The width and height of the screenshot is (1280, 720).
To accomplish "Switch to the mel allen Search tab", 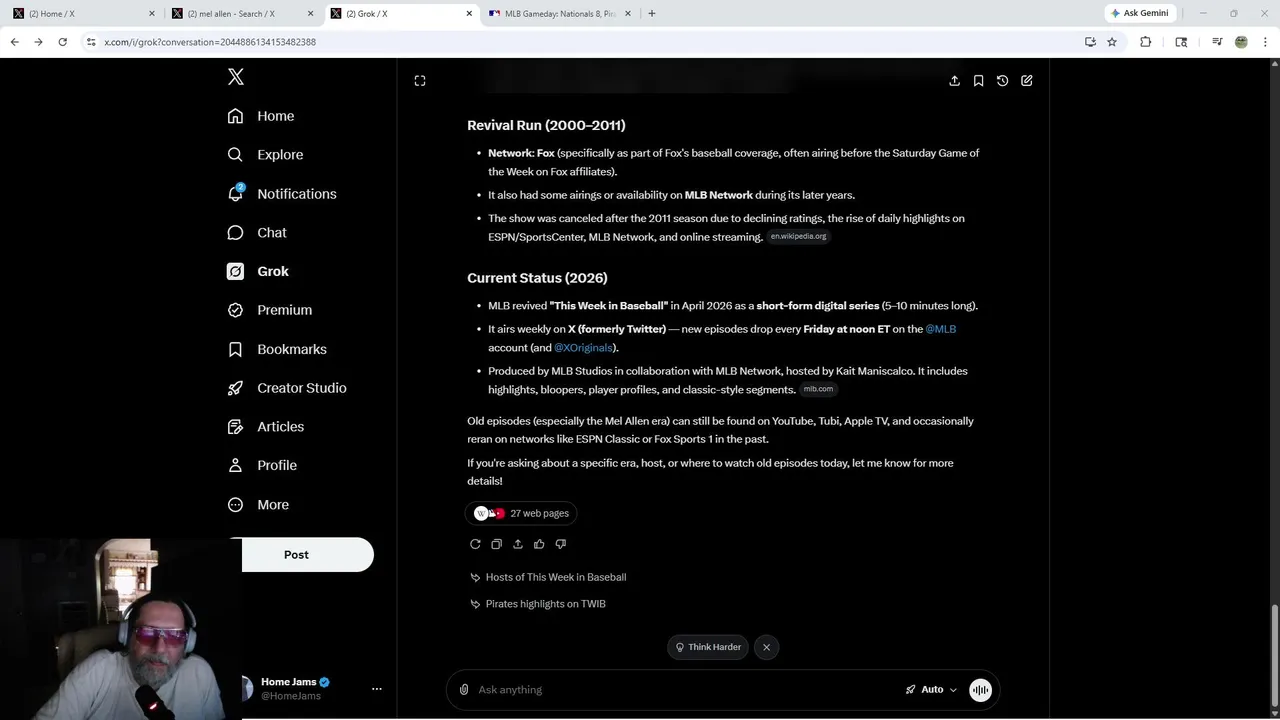I will coord(240,14).
